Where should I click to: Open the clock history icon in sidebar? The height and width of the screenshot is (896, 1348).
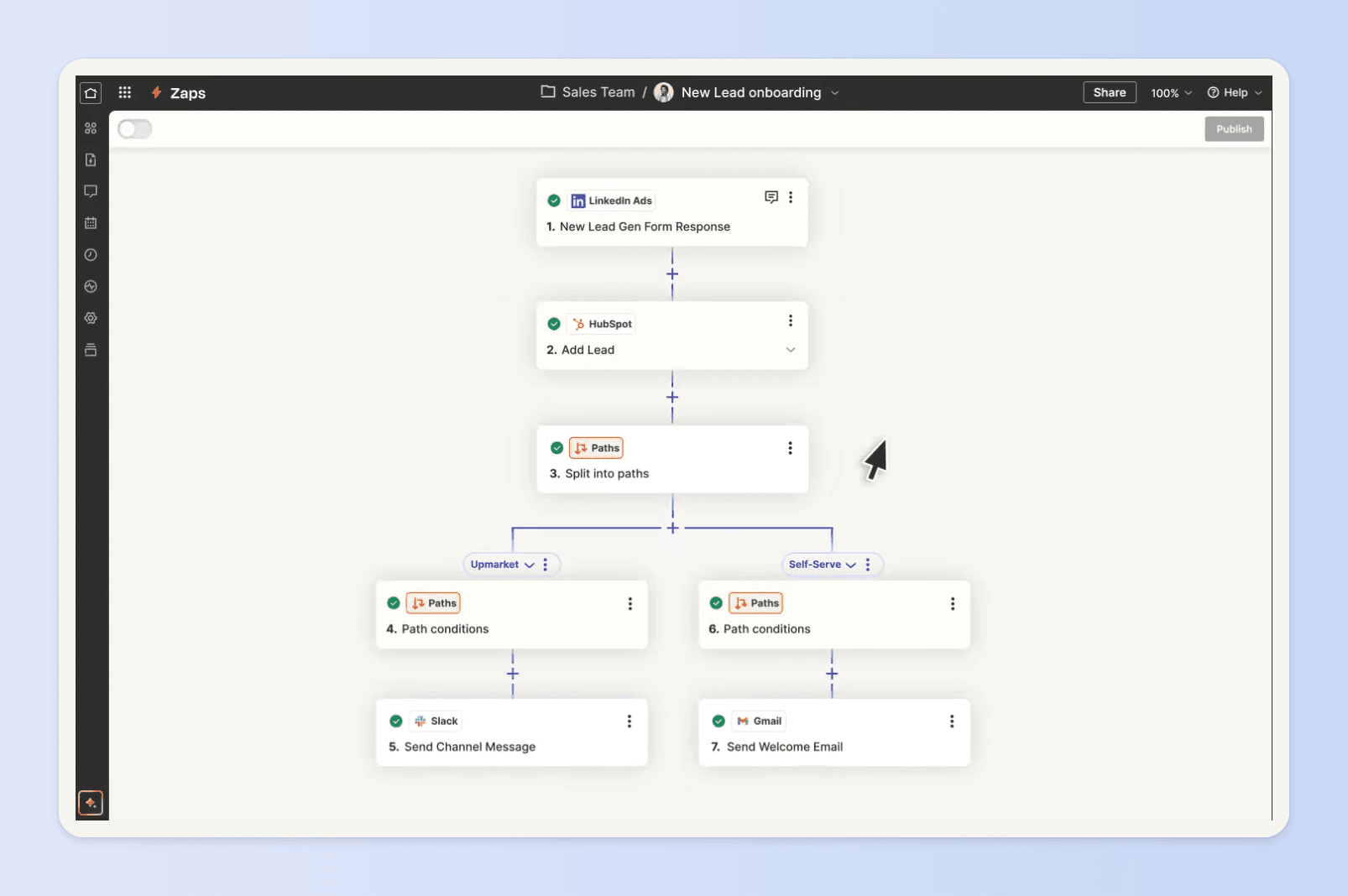click(x=91, y=255)
